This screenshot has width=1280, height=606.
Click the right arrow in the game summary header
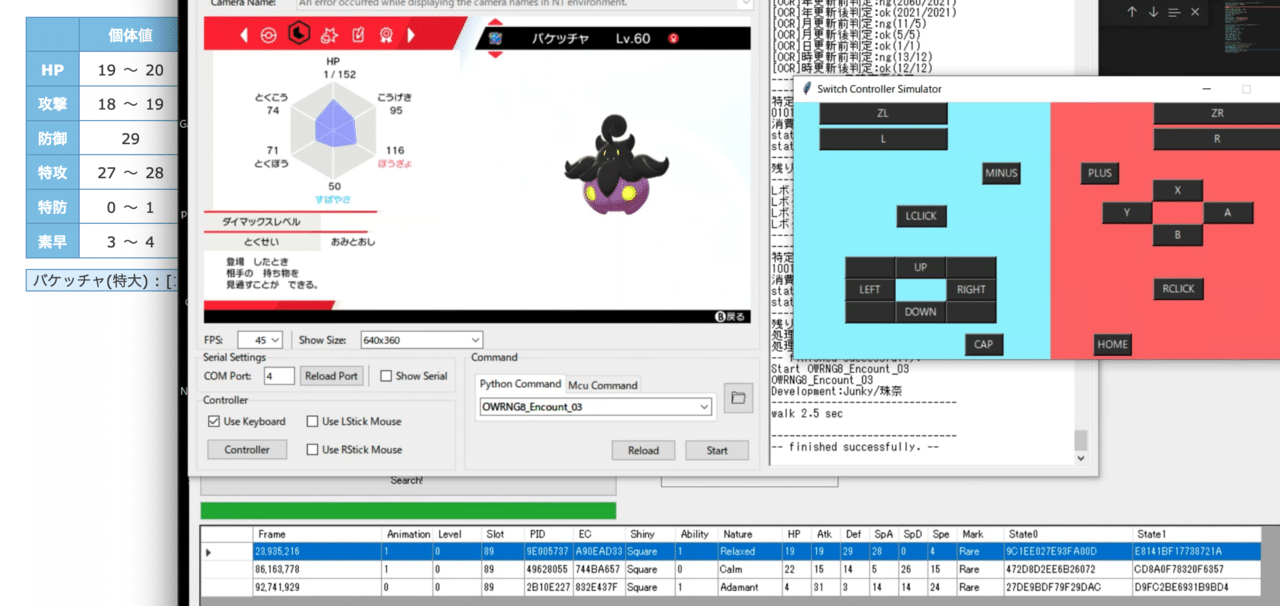tap(411, 36)
